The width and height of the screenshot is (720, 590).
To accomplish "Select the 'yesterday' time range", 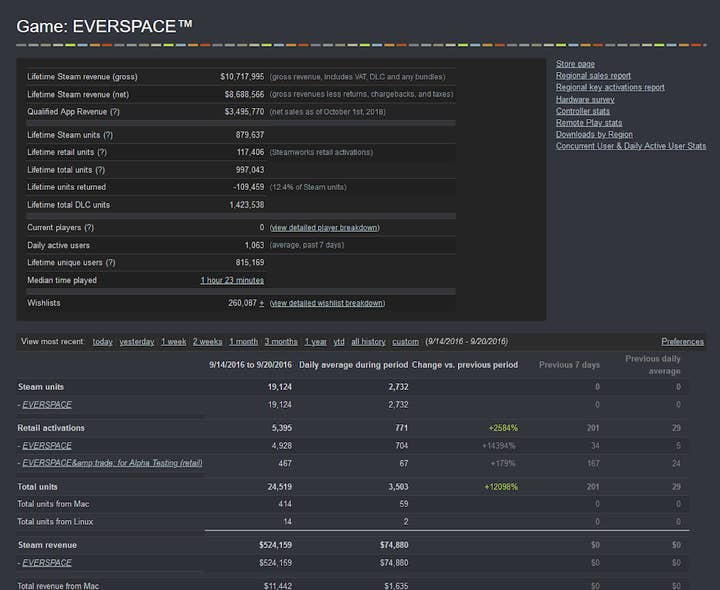I will [x=137, y=342].
